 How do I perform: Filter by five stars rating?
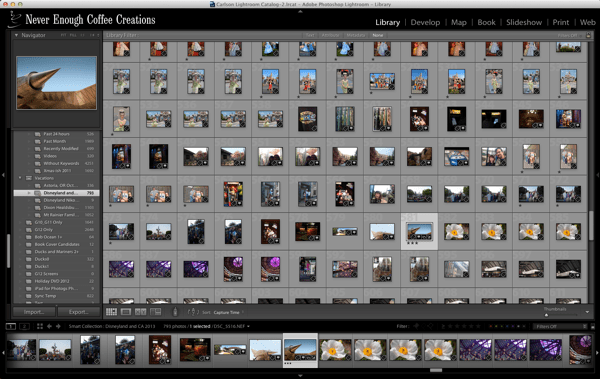(x=478, y=327)
